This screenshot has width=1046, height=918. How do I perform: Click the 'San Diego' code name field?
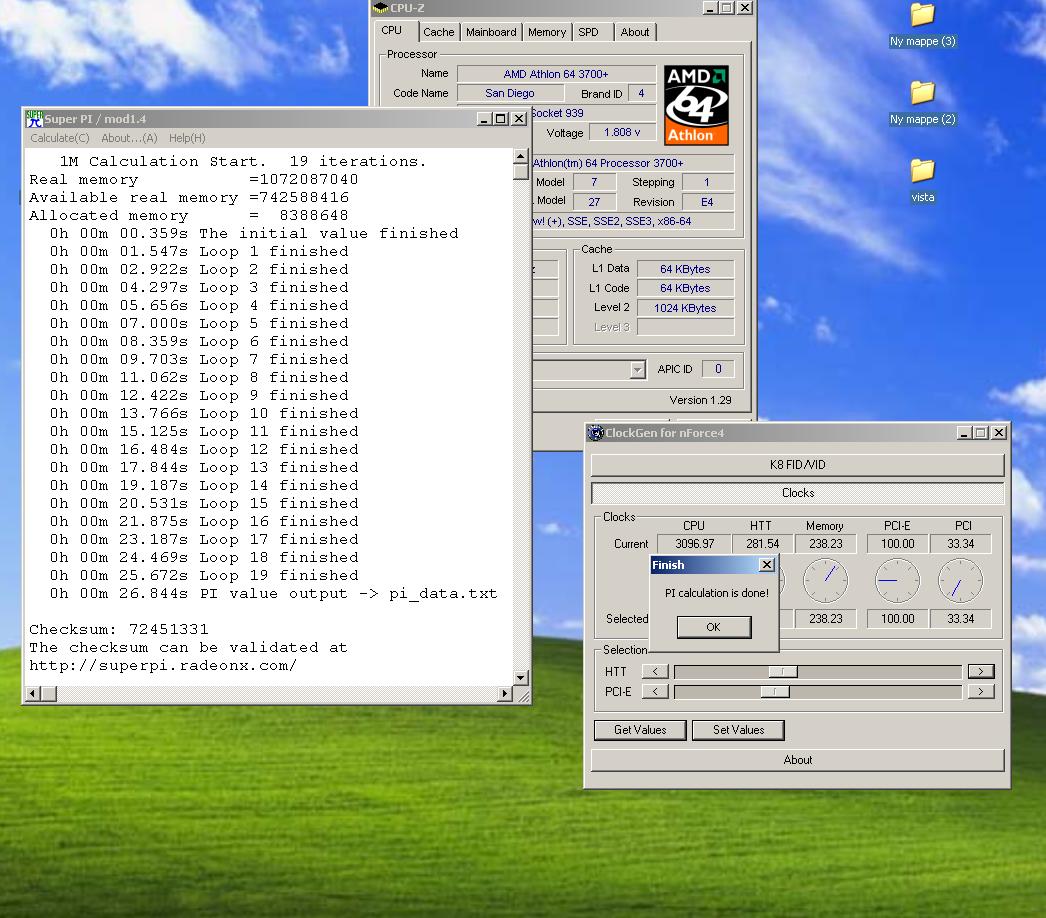[x=510, y=93]
